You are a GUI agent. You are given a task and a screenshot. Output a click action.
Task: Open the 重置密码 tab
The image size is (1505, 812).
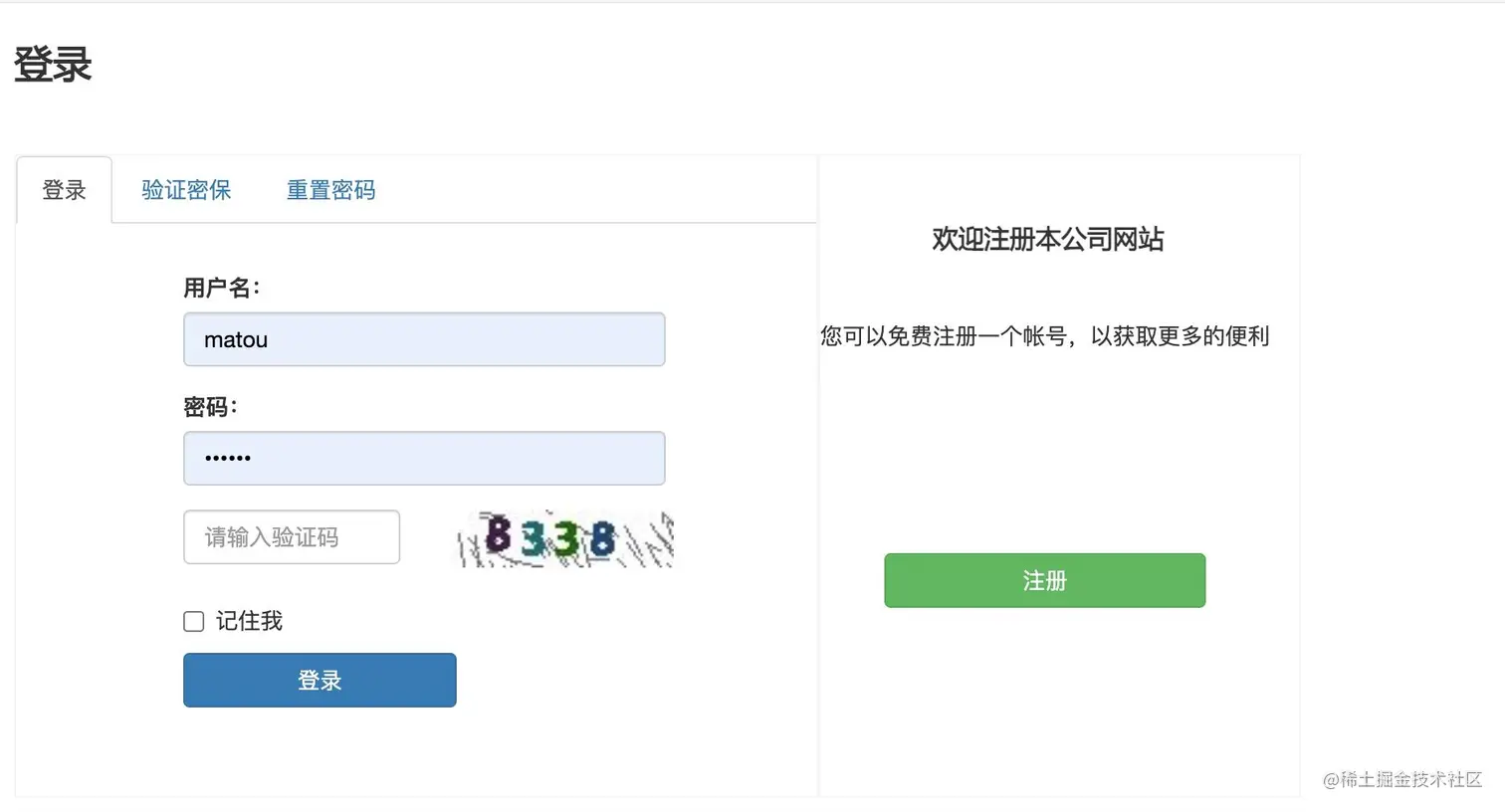(330, 190)
